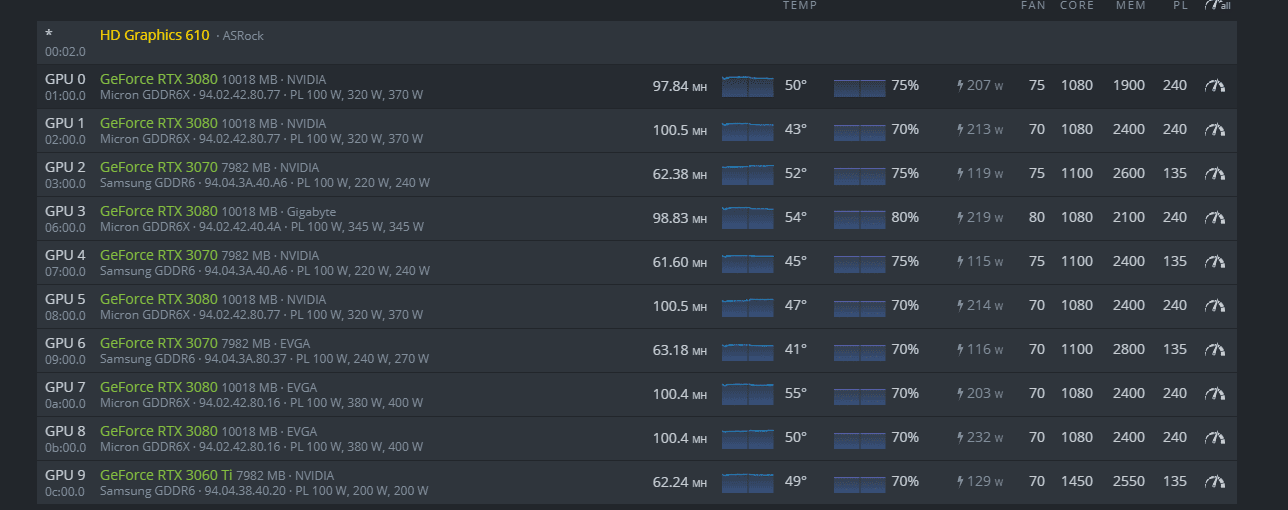Click the TEMP column header
Screen dimensions: 1288x510
click(800, 5)
